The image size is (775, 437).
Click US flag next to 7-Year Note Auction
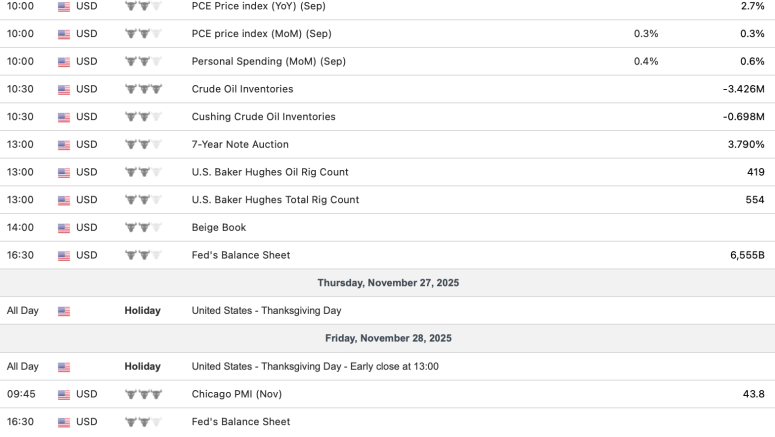(x=64, y=145)
